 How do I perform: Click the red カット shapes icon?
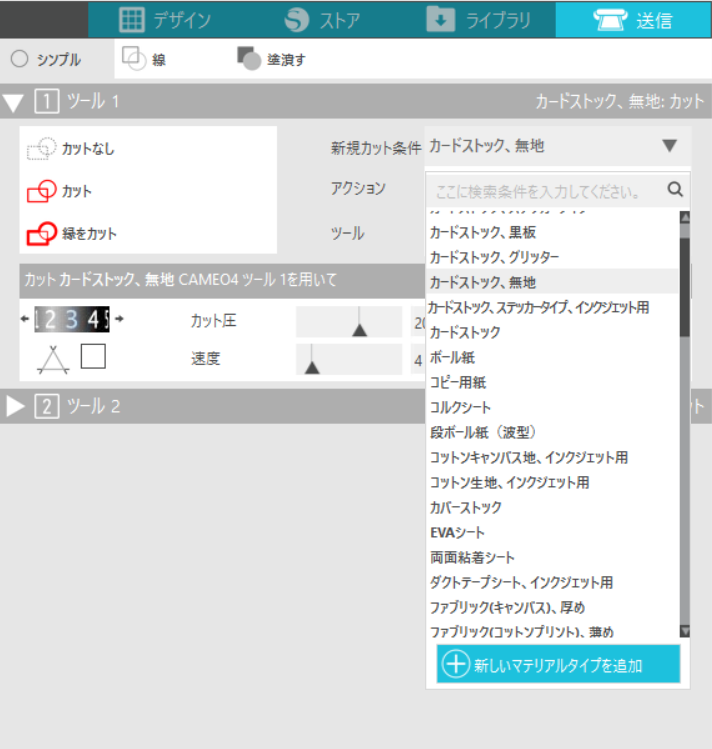point(42,191)
